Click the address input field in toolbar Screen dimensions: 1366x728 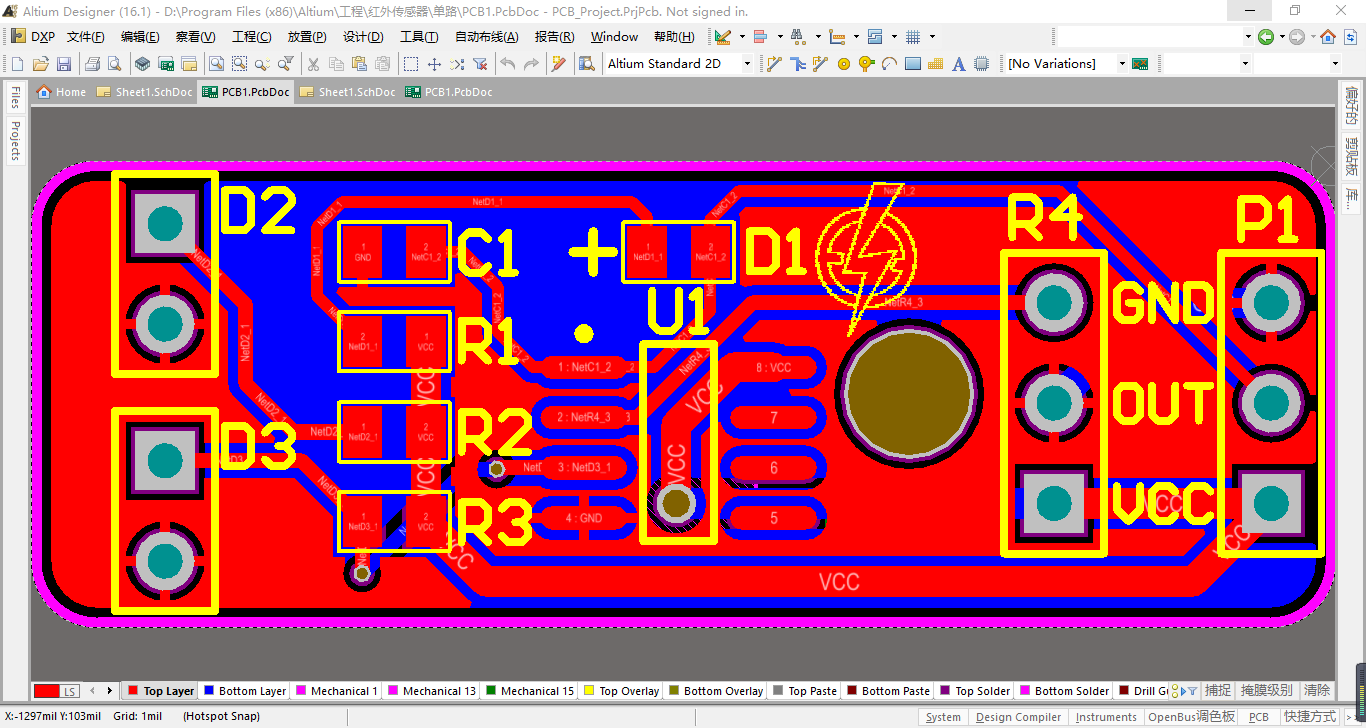[1148, 37]
